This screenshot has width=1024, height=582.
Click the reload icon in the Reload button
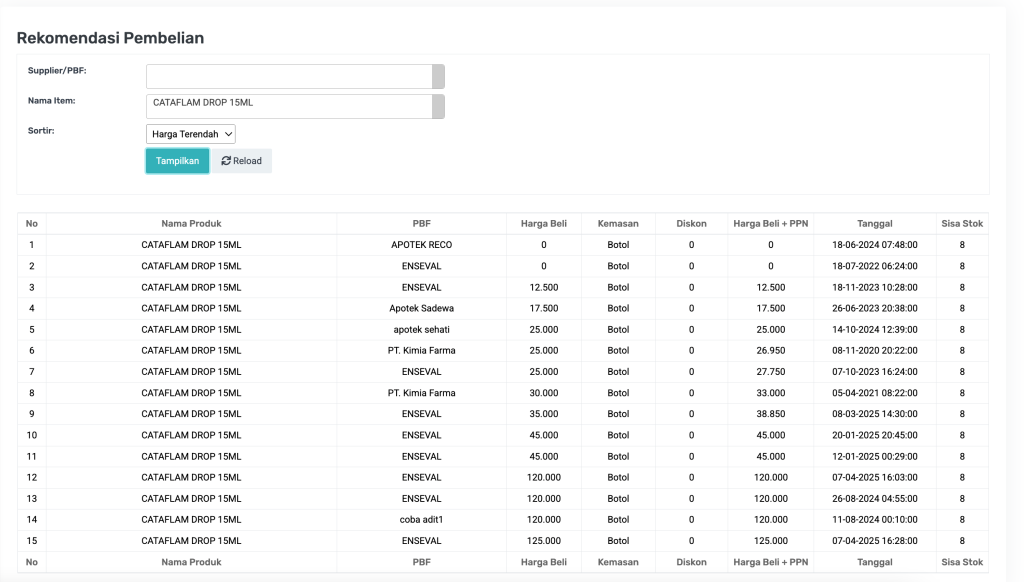click(226, 161)
